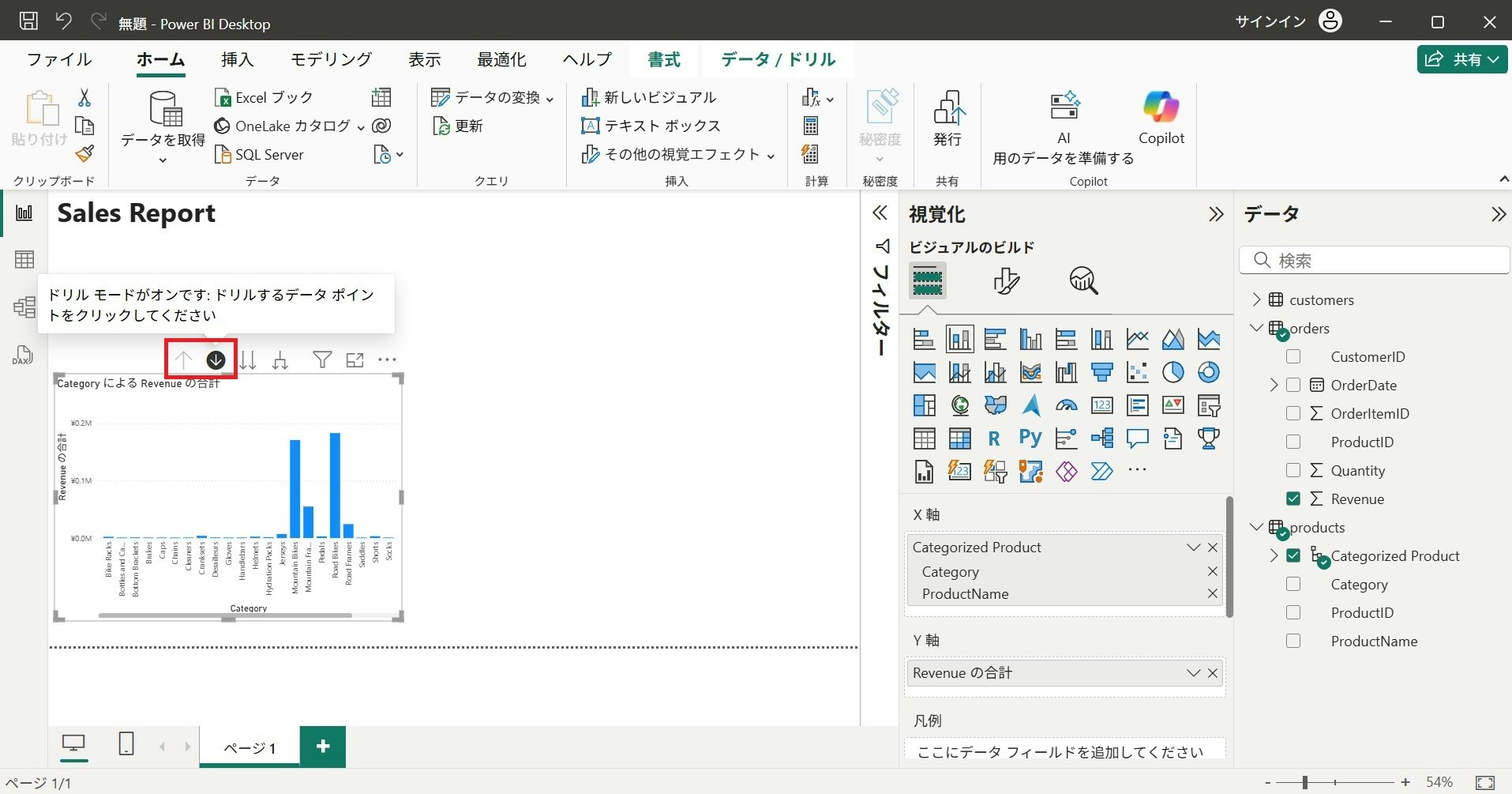1512x794 pixels.
Task: Insert the R script visual
Action: click(994, 438)
